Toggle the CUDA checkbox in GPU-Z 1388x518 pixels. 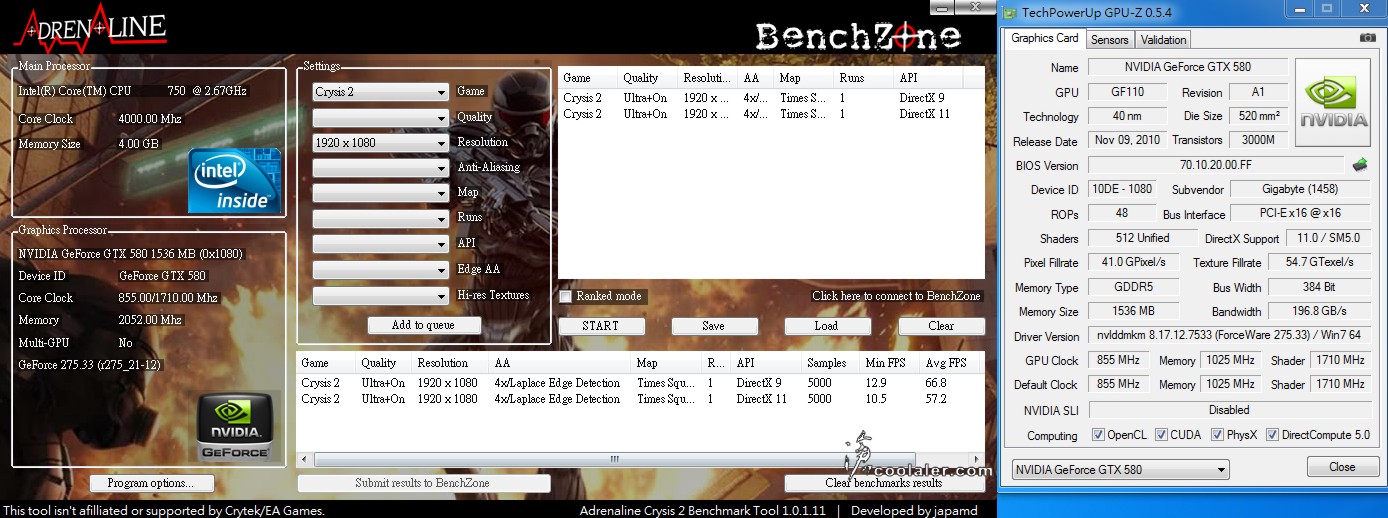click(1161, 435)
